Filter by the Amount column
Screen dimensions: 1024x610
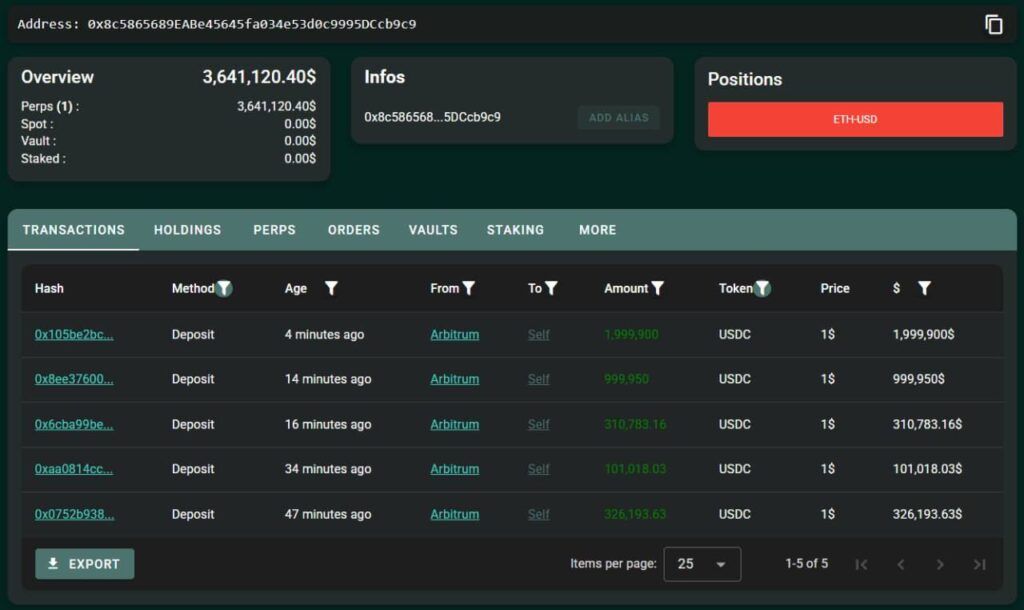[x=658, y=288]
